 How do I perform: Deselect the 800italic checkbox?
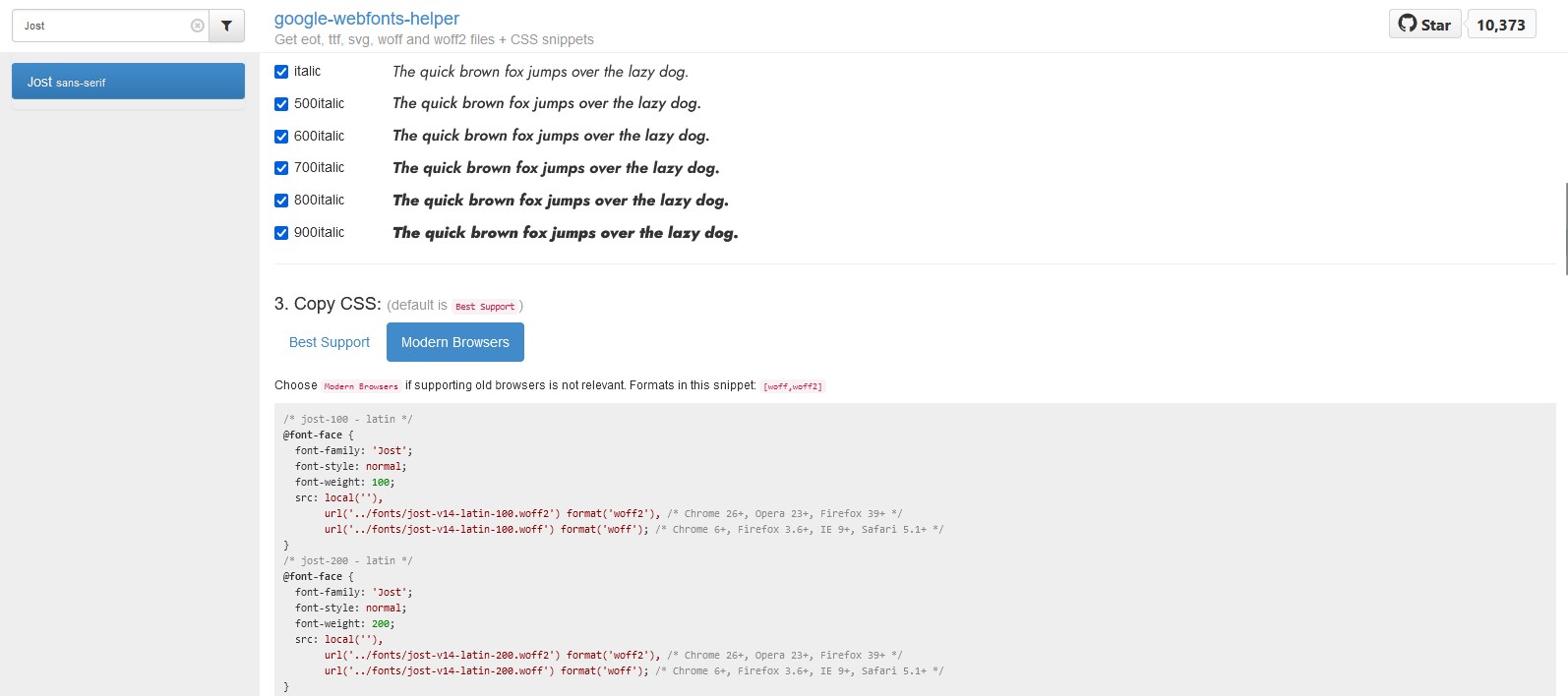pos(281,201)
